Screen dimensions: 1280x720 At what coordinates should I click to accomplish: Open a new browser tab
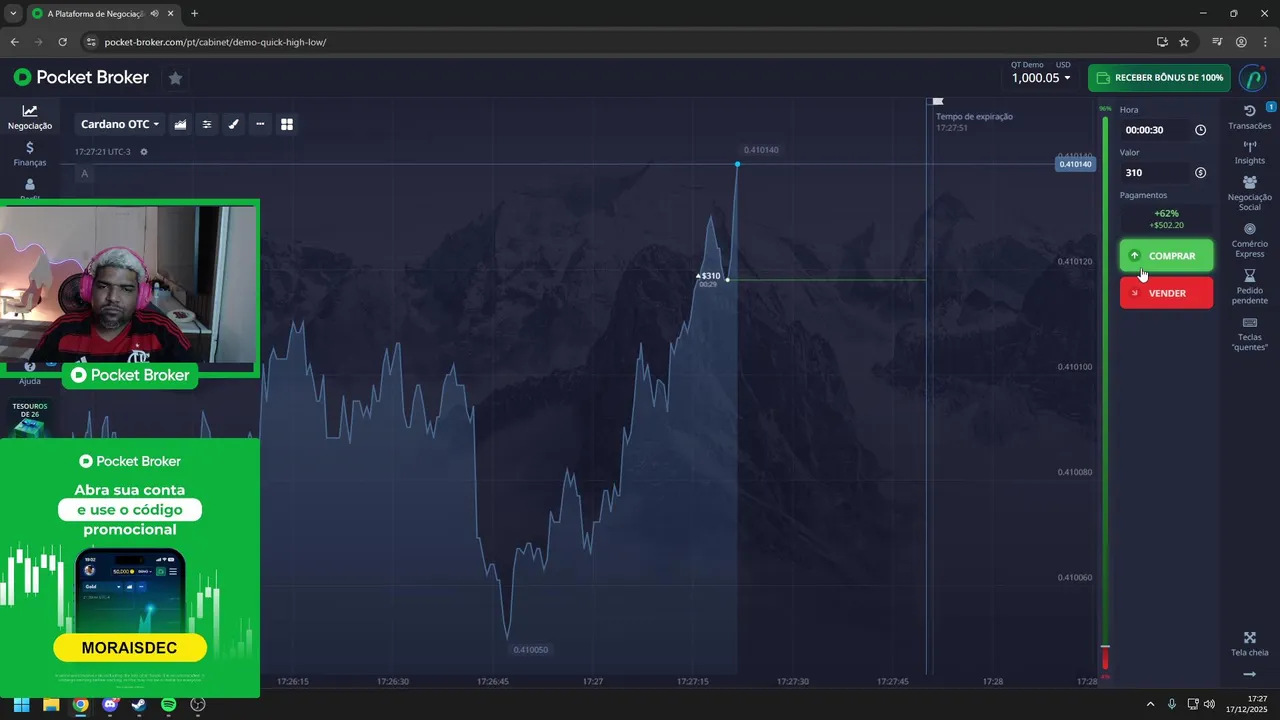click(194, 14)
